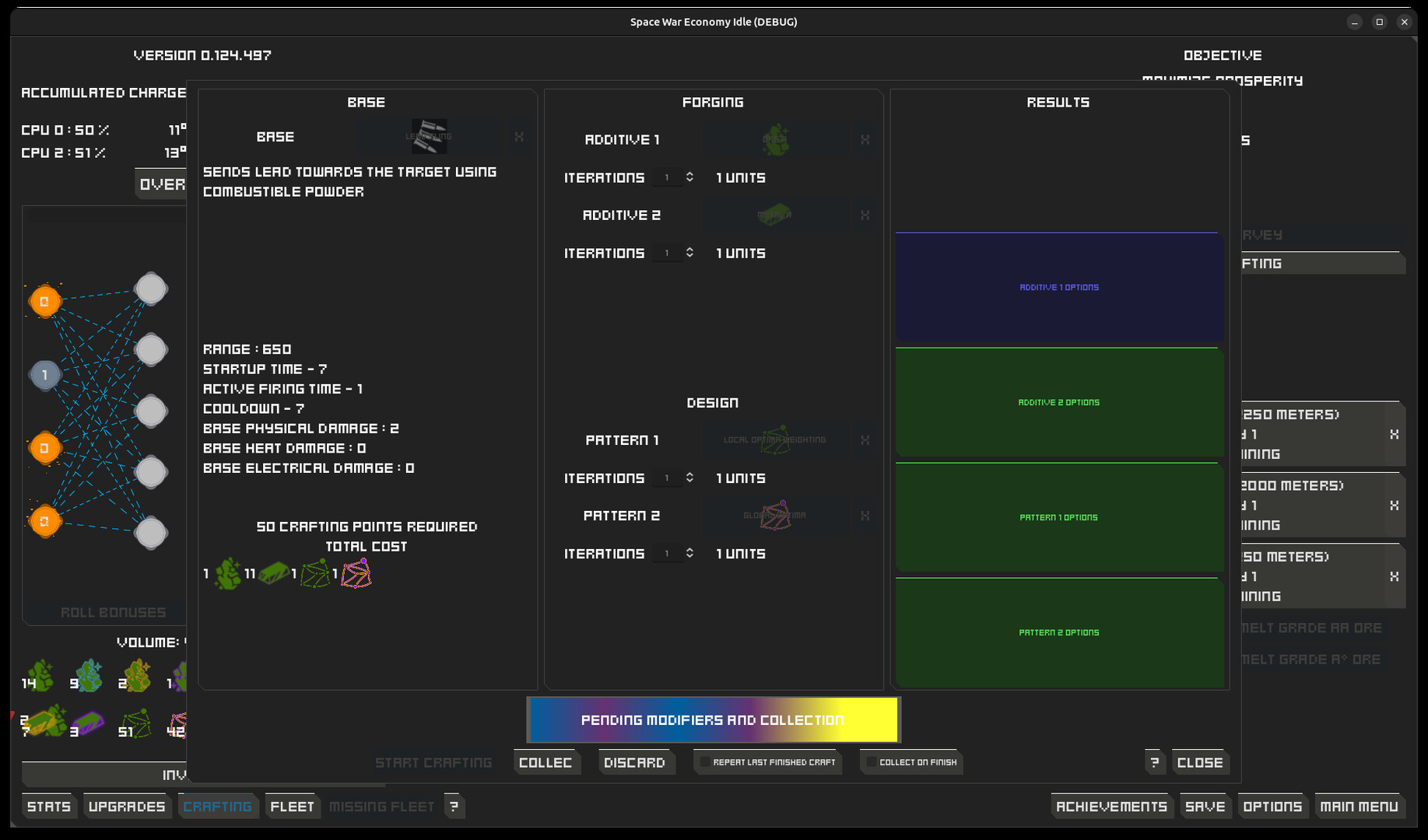Open the Upgrades tab
Image resolution: width=1428 pixels, height=840 pixels.
[x=127, y=807]
